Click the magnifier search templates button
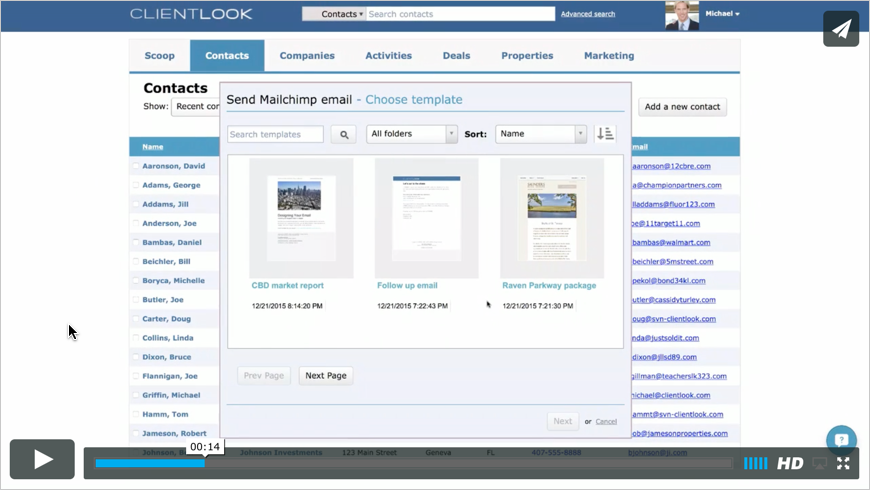This screenshot has width=870, height=490. pos(343,134)
